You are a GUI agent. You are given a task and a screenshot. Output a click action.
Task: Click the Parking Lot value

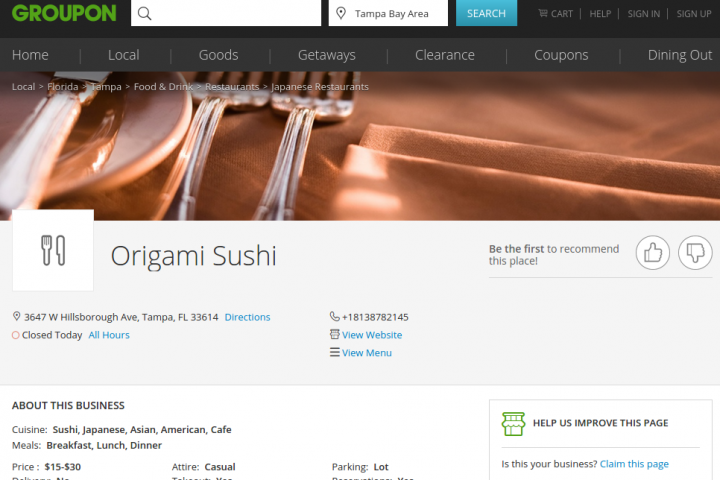(x=381, y=467)
